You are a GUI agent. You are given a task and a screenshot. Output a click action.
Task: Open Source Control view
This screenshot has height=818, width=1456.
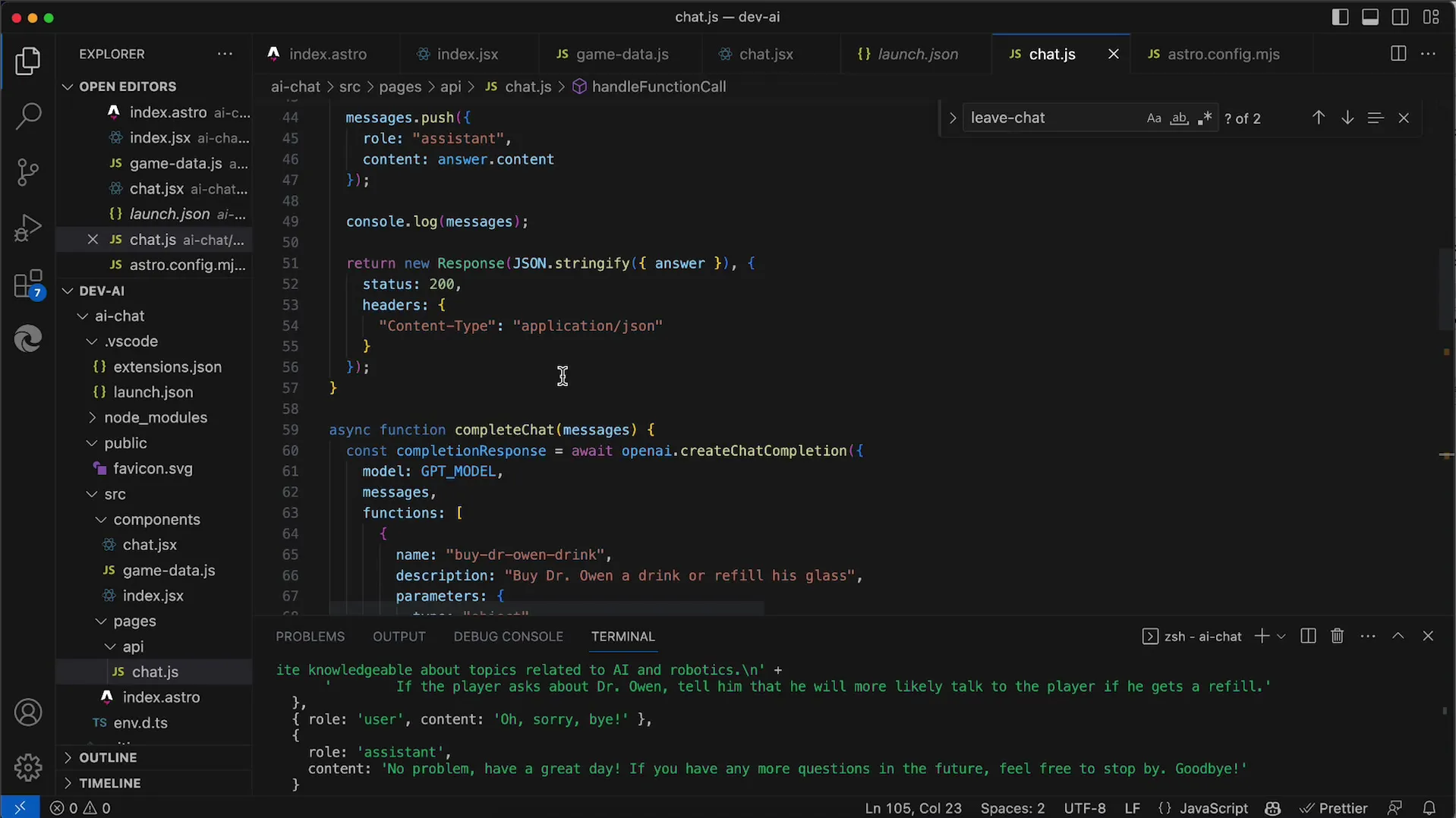pyautogui.click(x=28, y=172)
